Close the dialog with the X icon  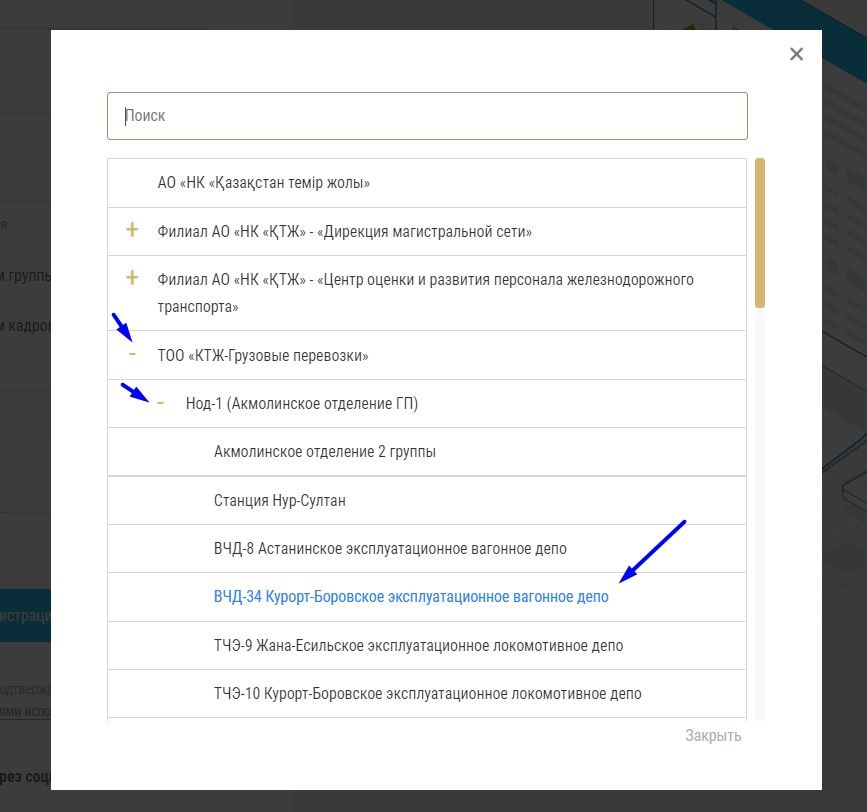796,54
